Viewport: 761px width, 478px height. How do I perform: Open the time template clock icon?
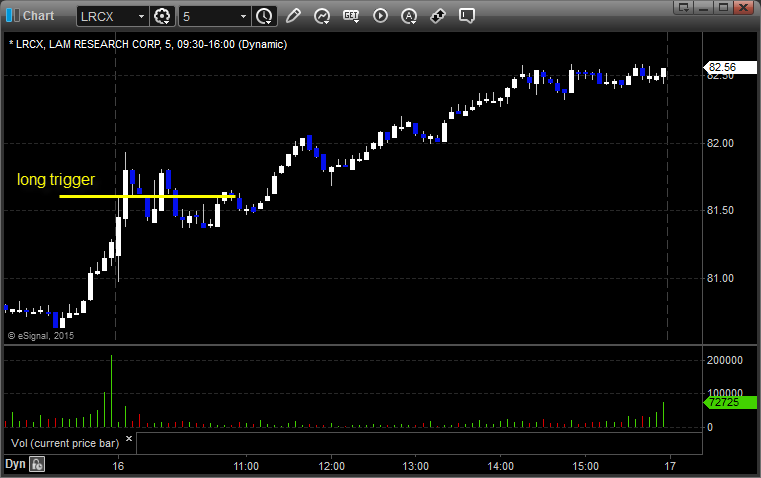point(265,16)
